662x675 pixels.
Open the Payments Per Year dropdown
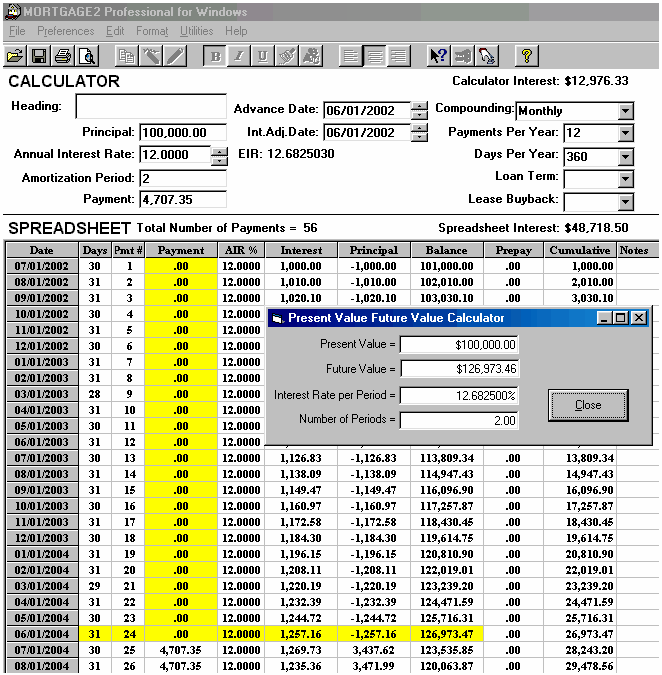tap(625, 133)
